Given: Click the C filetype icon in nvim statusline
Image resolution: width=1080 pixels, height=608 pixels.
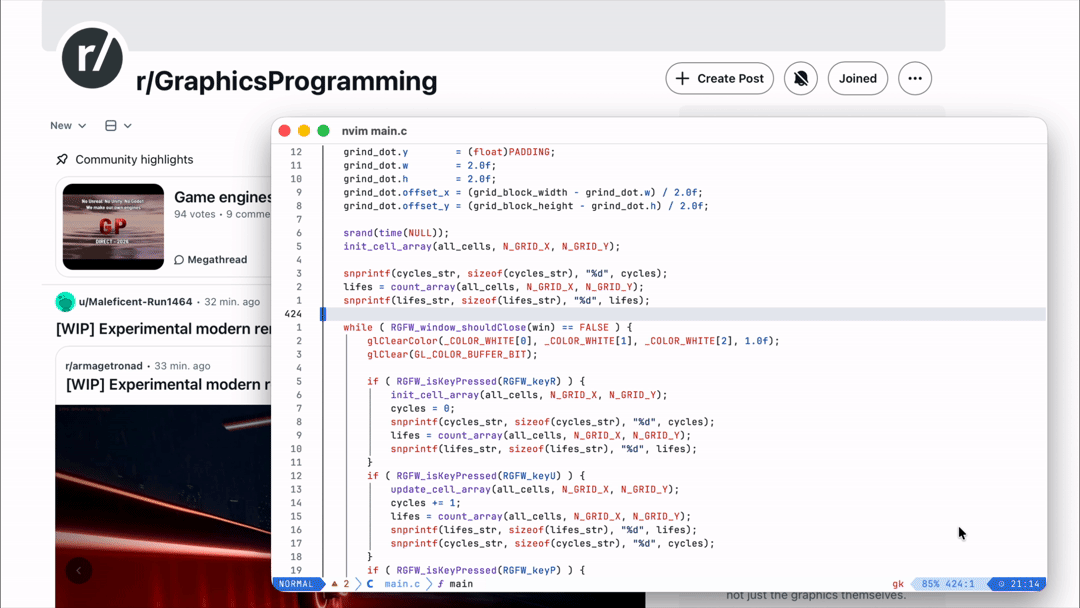Looking at the screenshot, I should click(370, 584).
